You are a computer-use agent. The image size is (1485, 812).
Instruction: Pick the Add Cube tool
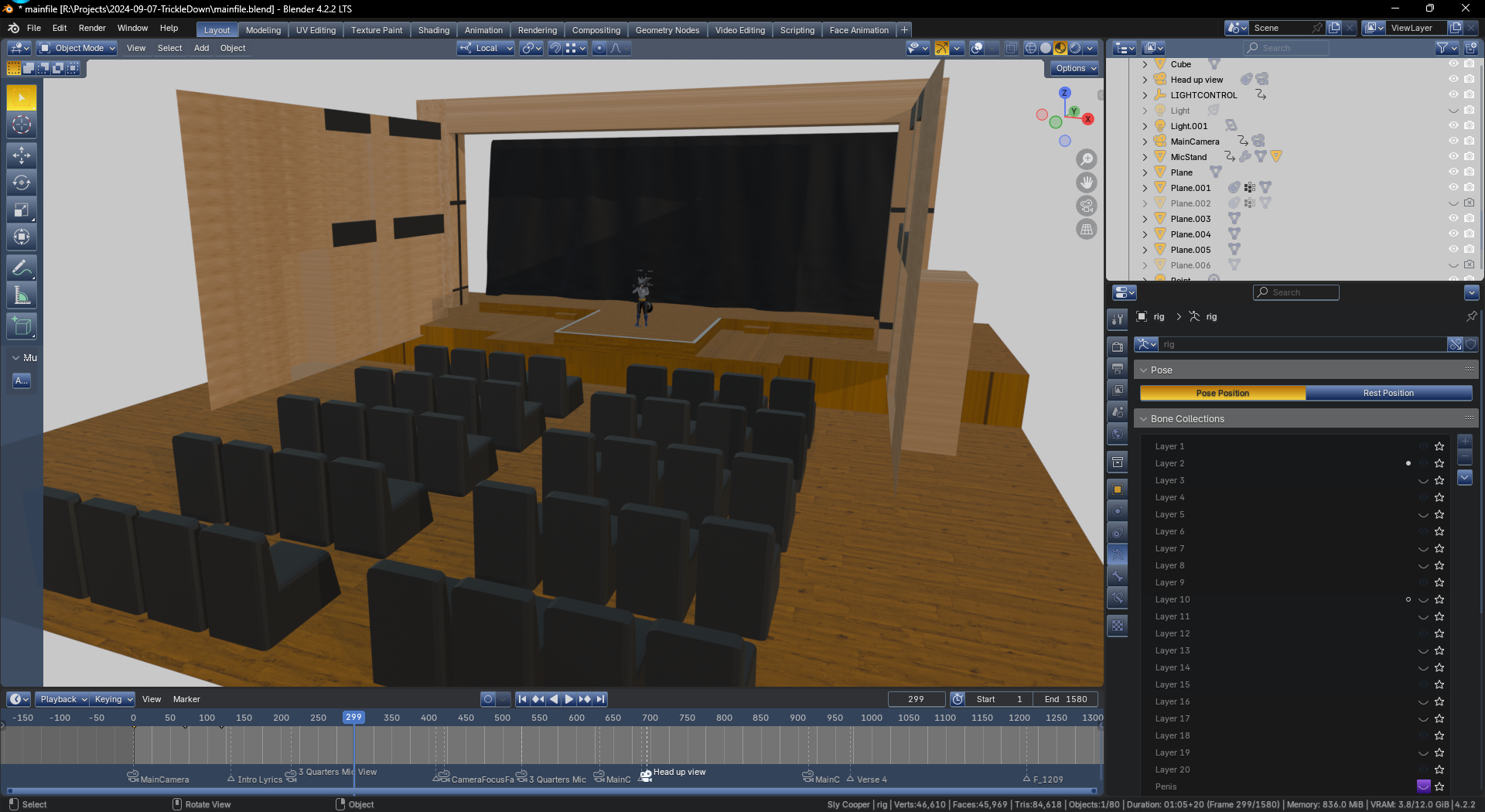coord(22,326)
